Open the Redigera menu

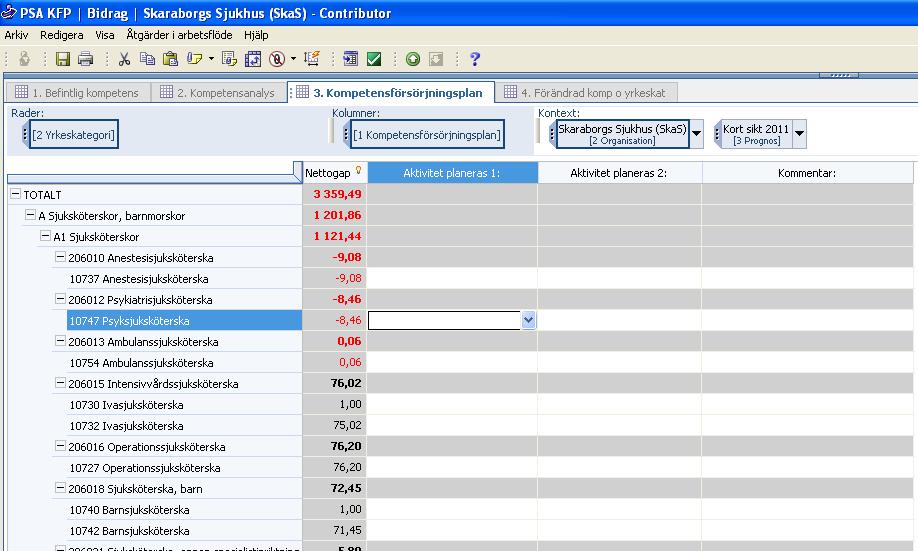pyautogui.click(x=61, y=35)
